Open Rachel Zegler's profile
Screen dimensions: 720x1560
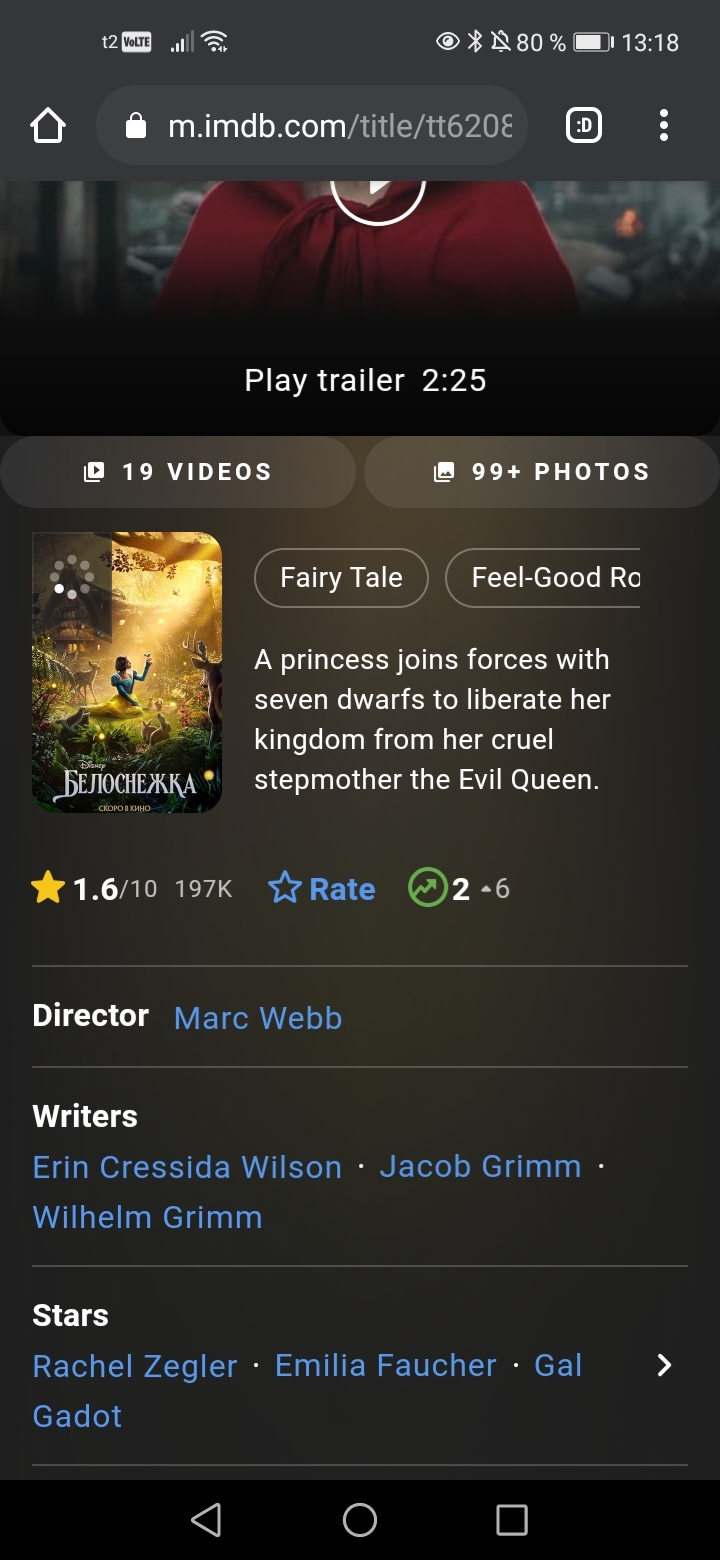point(135,1366)
